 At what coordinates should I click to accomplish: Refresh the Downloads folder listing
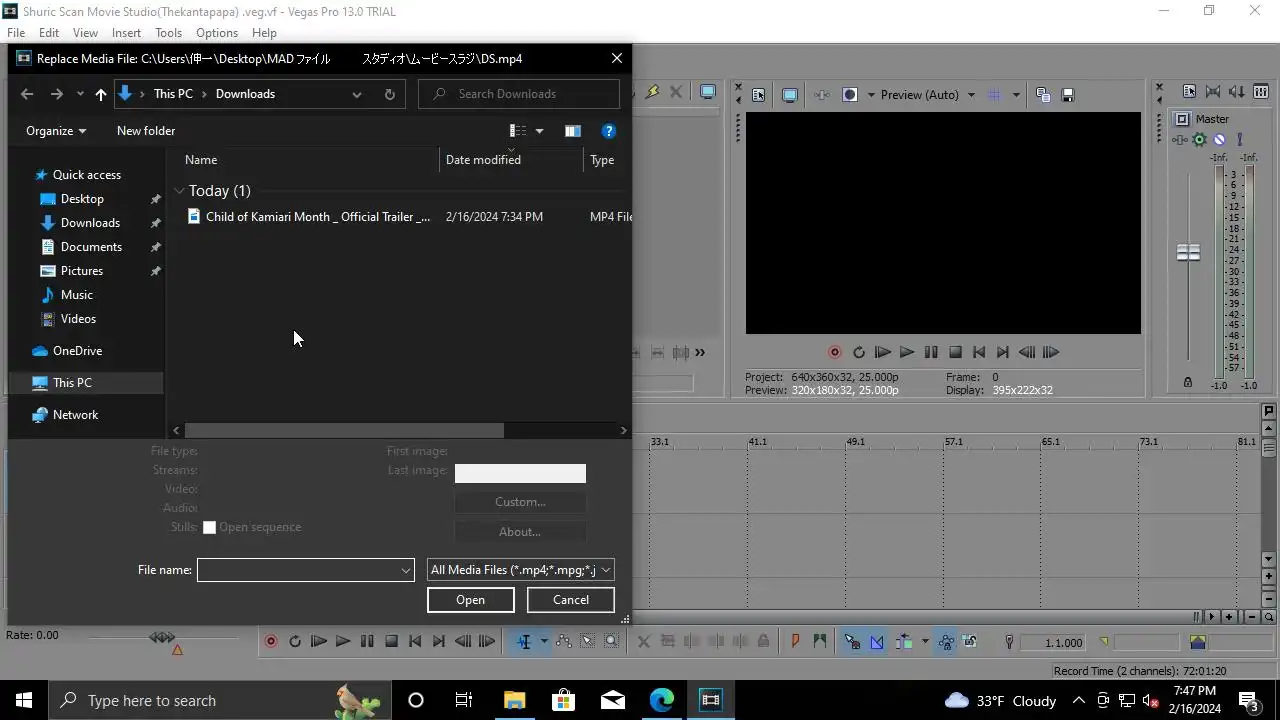click(390, 94)
